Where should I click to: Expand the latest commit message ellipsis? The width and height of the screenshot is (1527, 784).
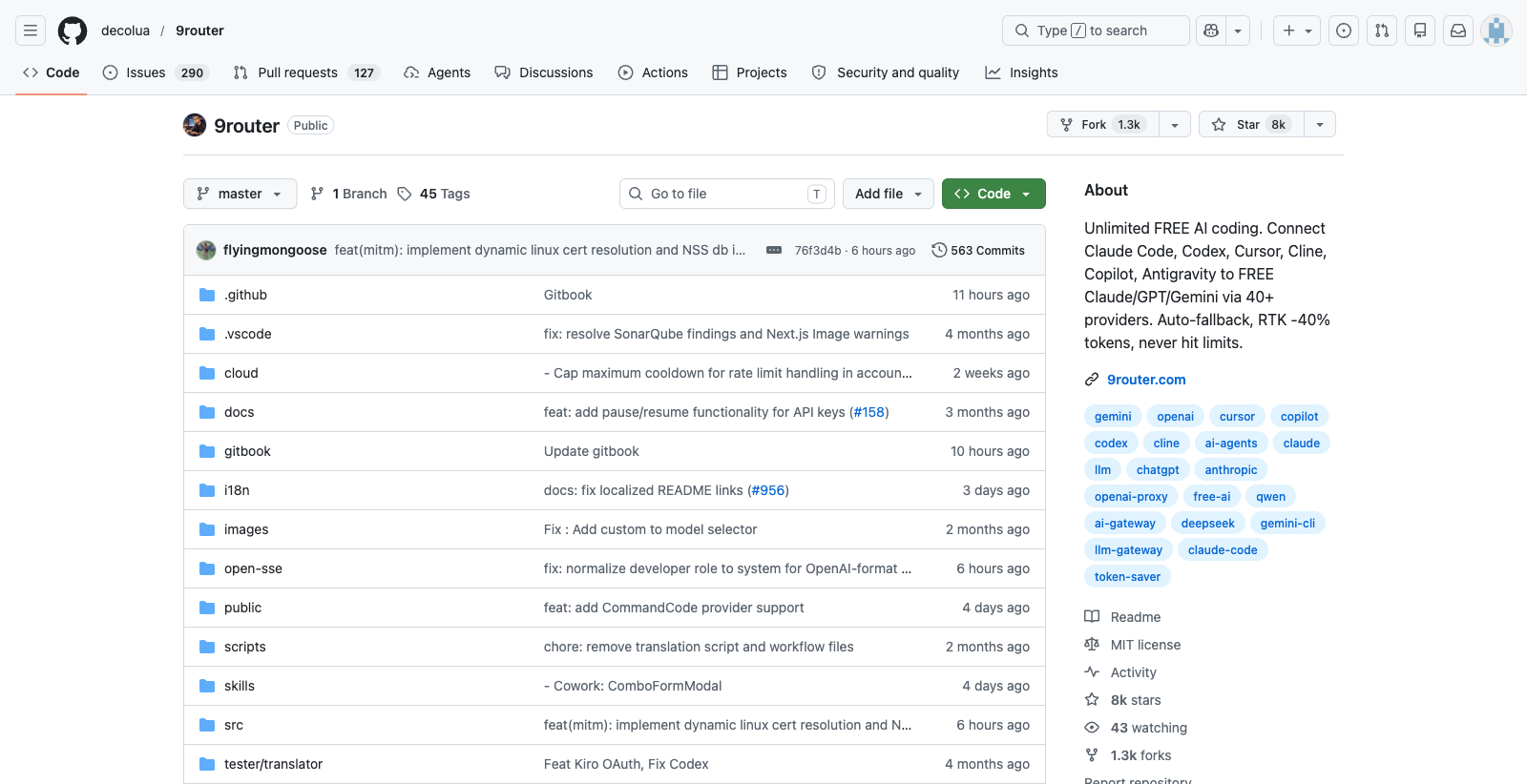coord(774,250)
